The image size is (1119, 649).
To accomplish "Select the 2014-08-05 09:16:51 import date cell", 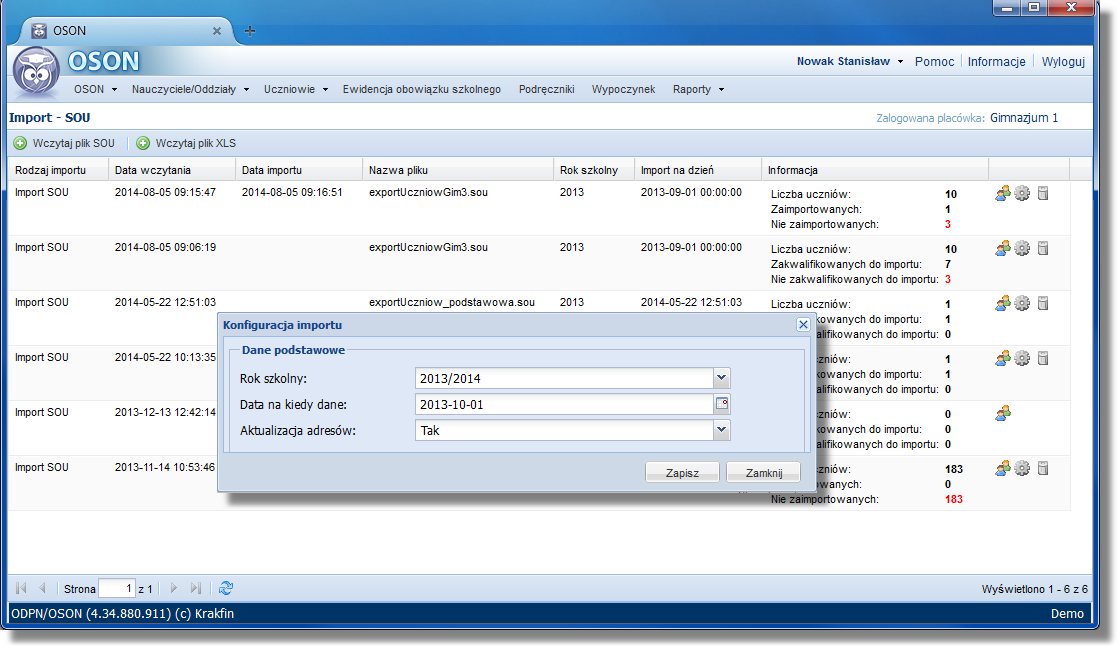I will [x=292, y=192].
